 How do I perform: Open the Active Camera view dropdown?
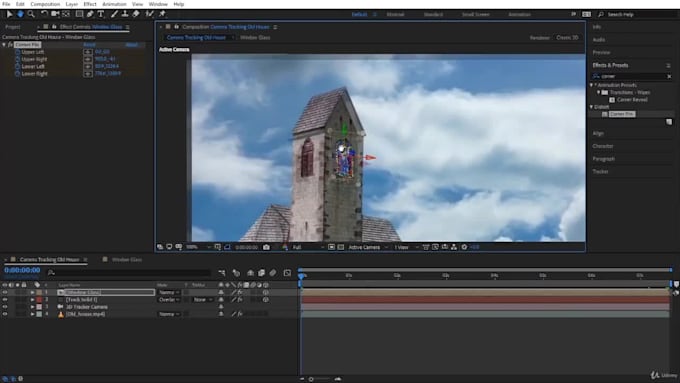[368, 247]
